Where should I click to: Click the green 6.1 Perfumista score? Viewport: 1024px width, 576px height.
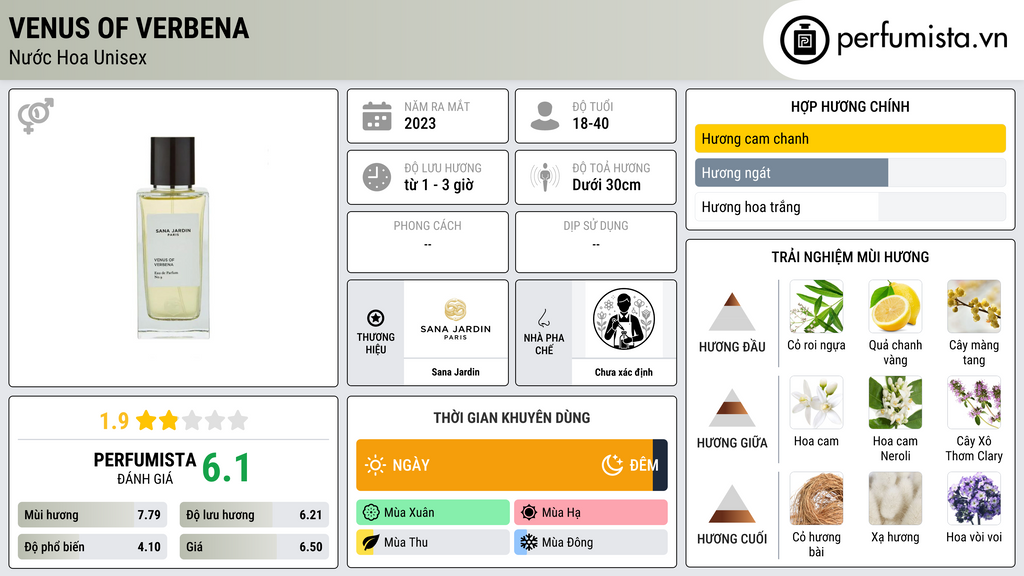(x=226, y=468)
